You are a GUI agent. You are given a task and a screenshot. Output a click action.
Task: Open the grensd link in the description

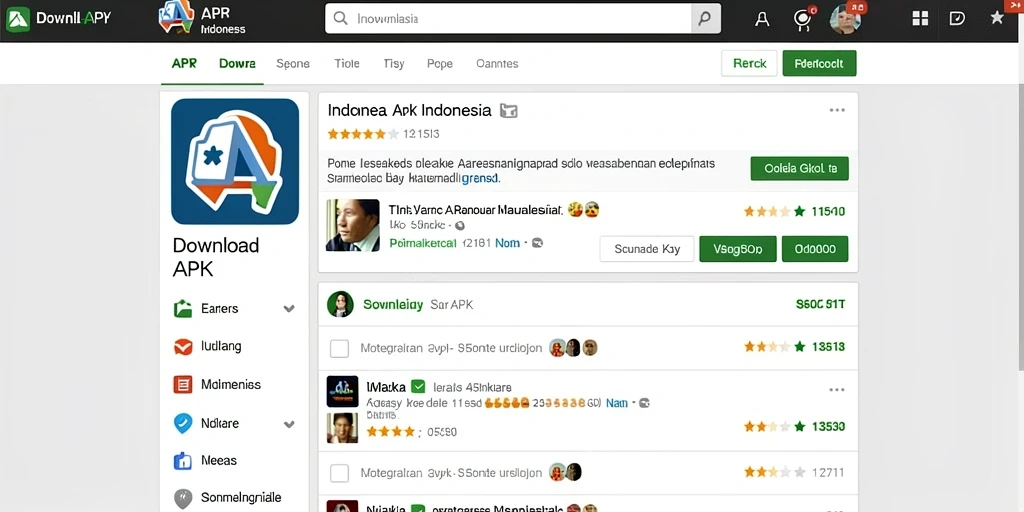click(x=480, y=178)
